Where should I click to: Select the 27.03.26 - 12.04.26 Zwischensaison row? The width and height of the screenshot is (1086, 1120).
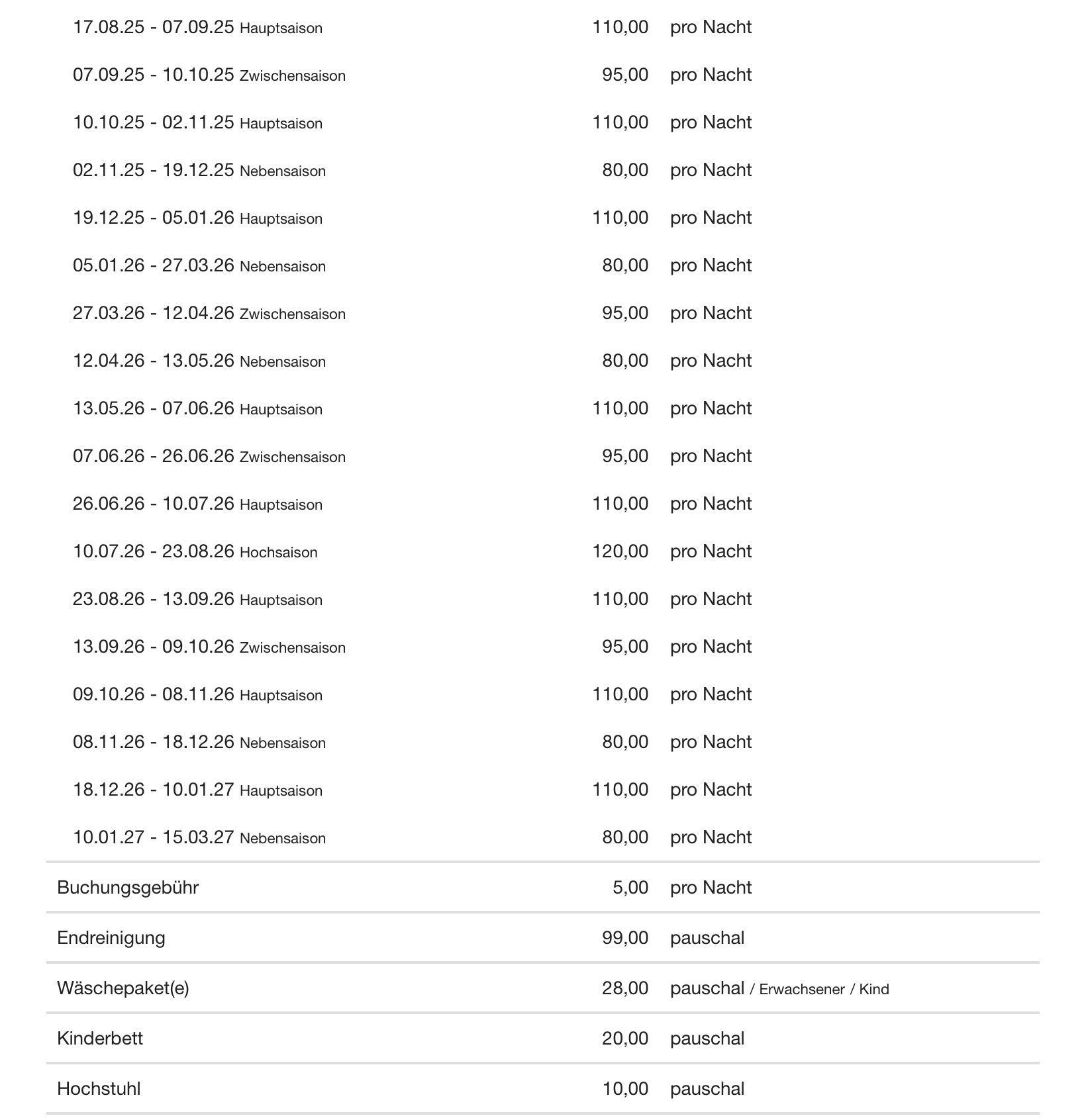click(x=209, y=313)
